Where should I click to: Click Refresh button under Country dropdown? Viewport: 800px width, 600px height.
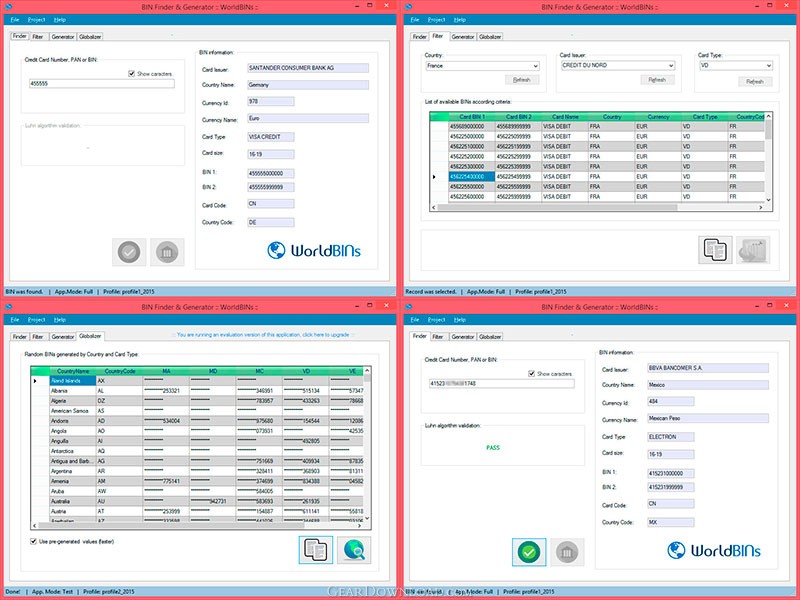click(522, 80)
